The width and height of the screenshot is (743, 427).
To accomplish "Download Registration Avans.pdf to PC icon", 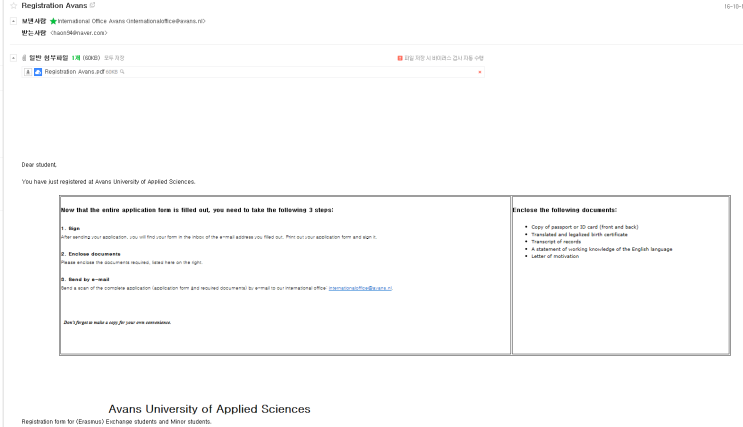I will (28, 72).
